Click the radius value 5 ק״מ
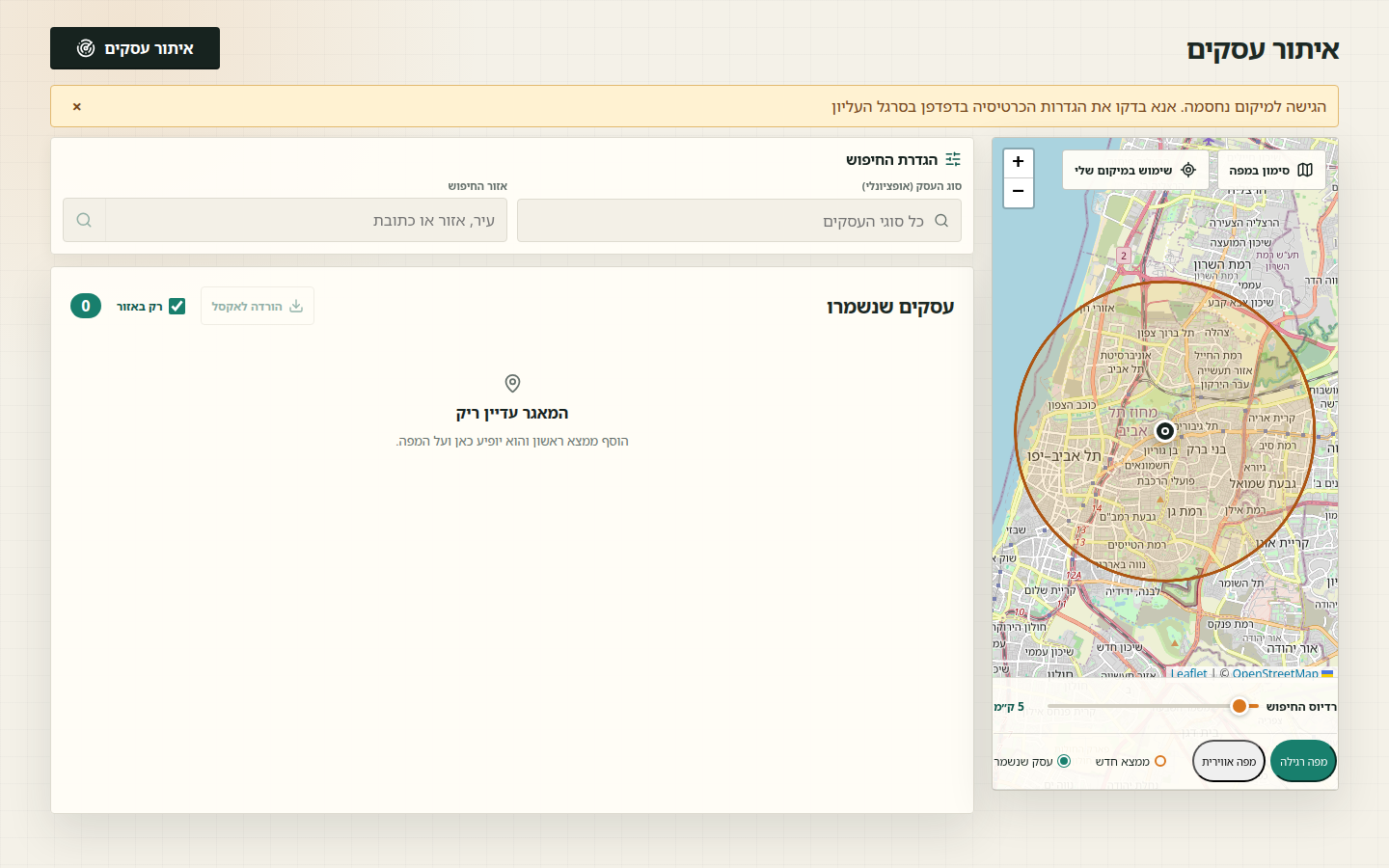Screen dimensions: 1389x868 [x=1009, y=707]
